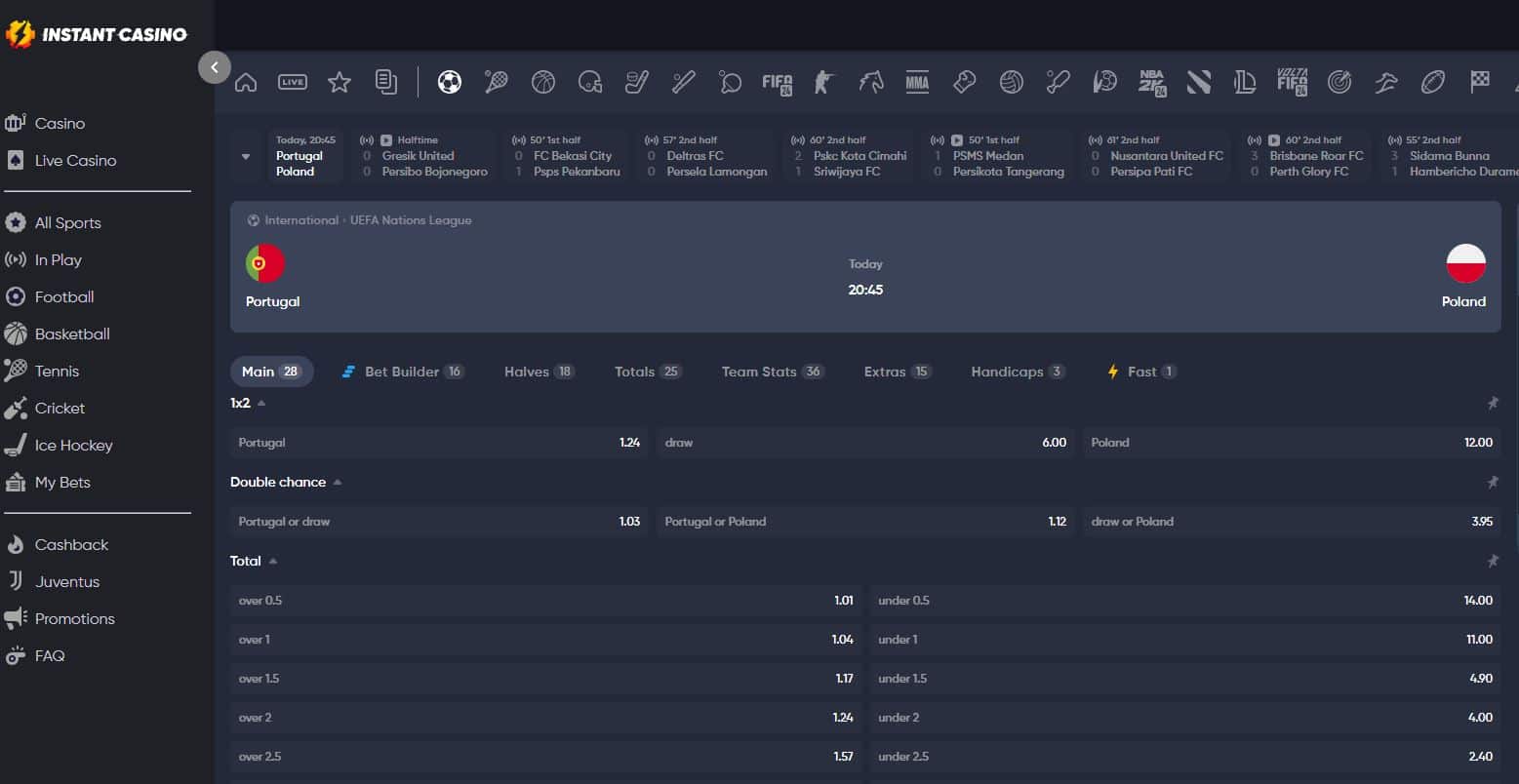Screen dimensions: 1519x784
Task: Expand the live matches strip dropdown arrow
Action: click(246, 156)
